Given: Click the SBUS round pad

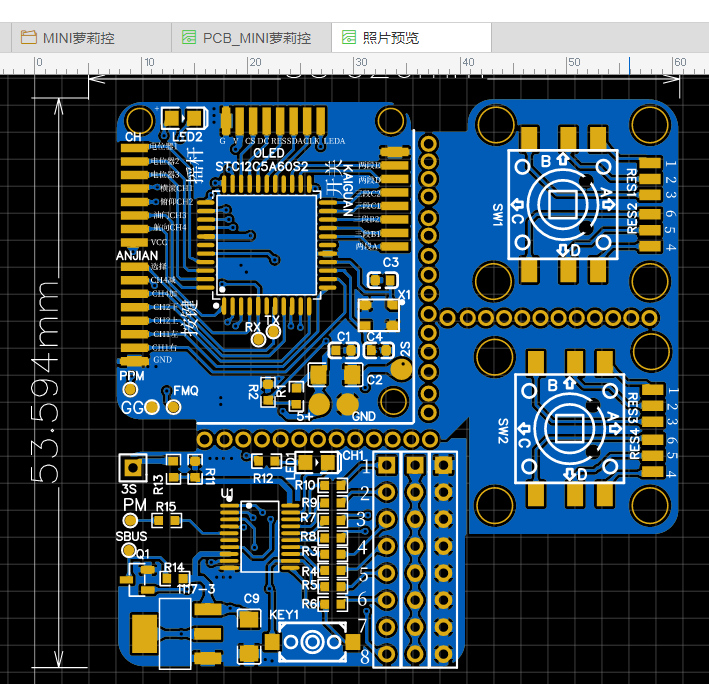Looking at the screenshot, I should pos(130,551).
